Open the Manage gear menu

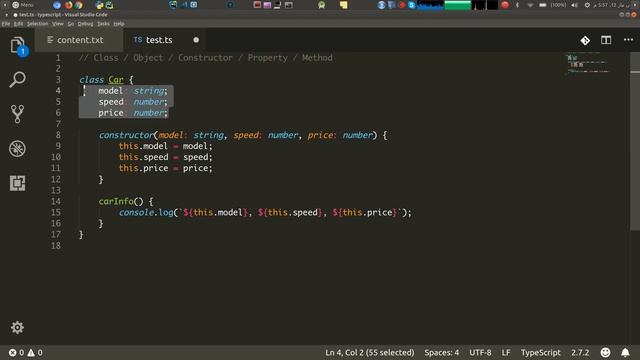click(17, 327)
